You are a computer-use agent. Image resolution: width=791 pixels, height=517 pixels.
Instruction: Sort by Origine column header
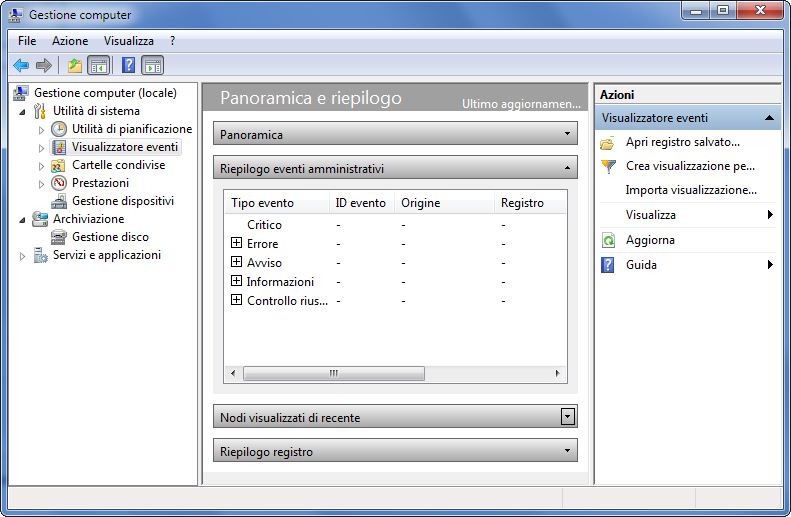point(444,203)
